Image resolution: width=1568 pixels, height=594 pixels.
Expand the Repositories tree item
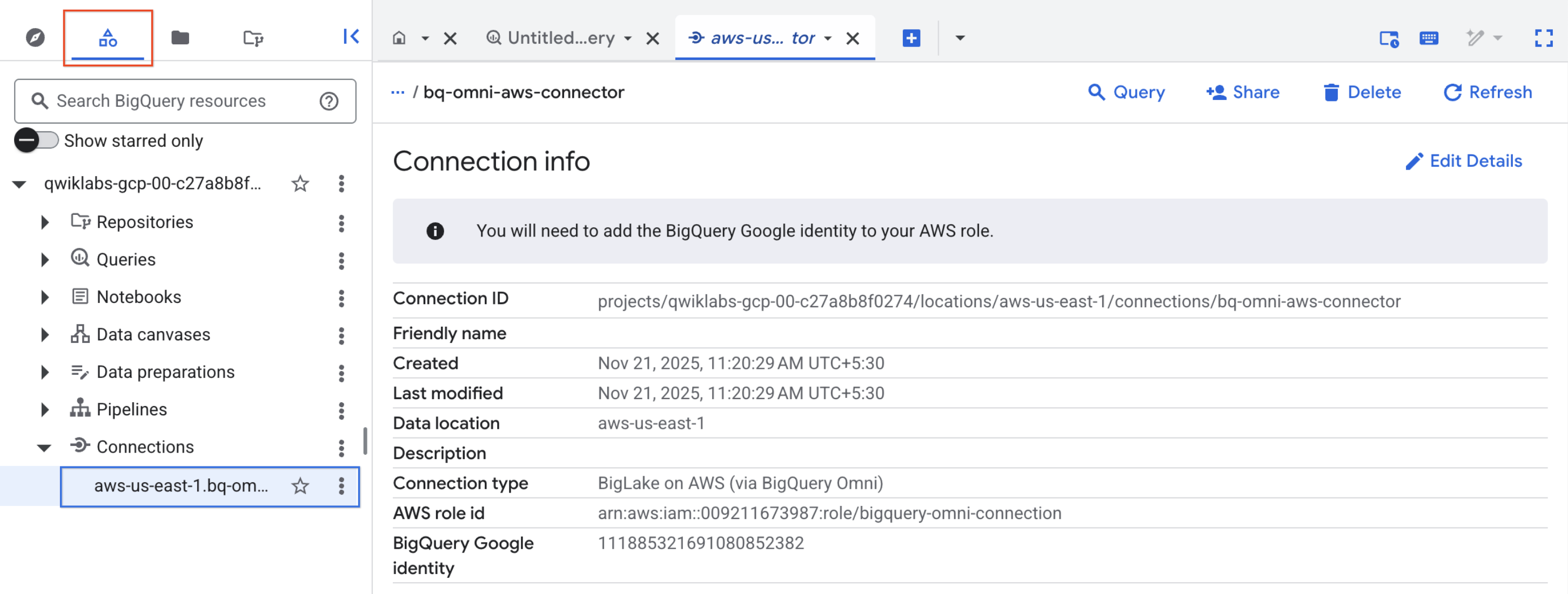pyautogui.click(x=44, y=222)
